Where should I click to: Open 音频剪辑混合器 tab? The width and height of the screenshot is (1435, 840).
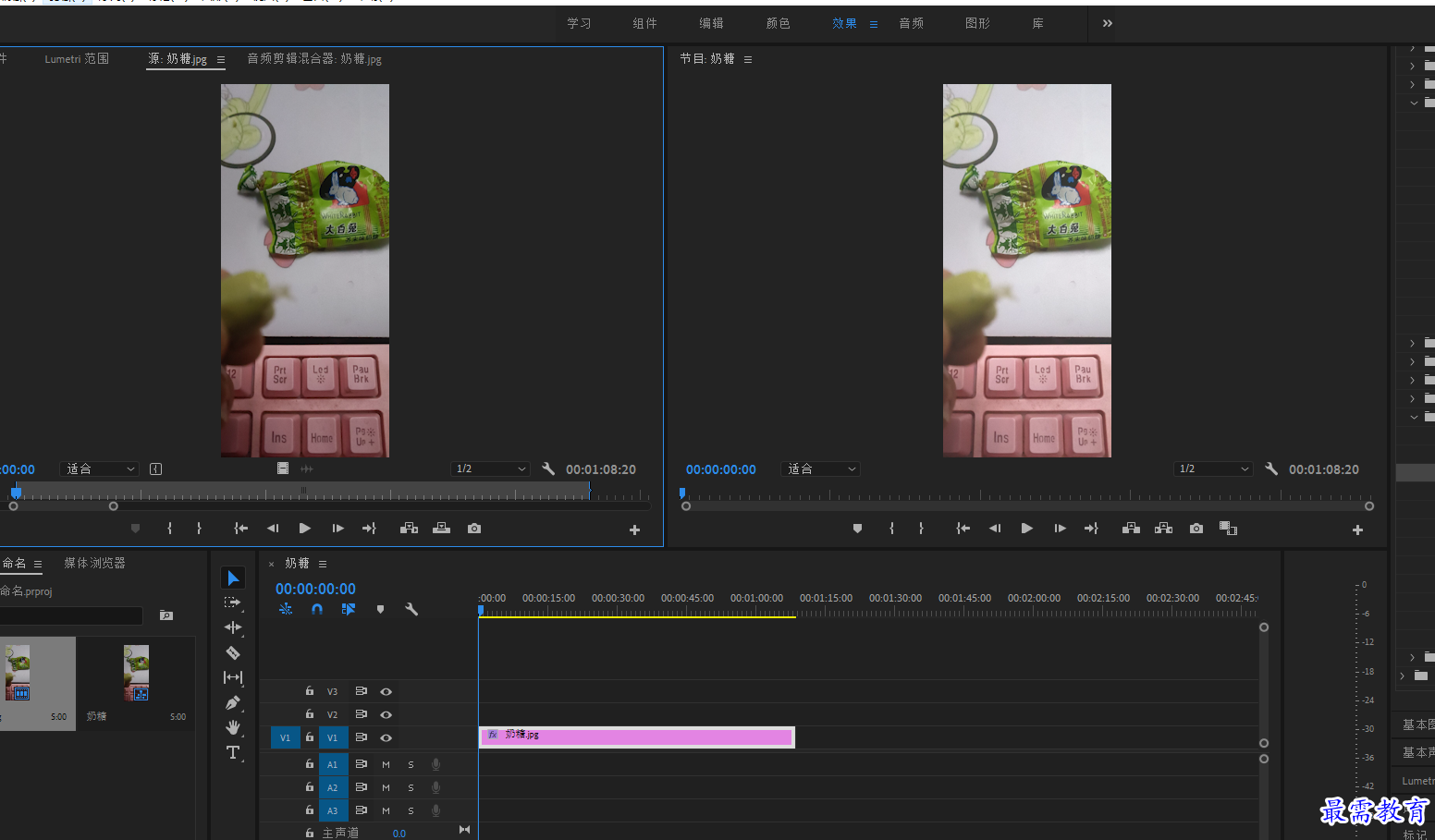[314, 58]
